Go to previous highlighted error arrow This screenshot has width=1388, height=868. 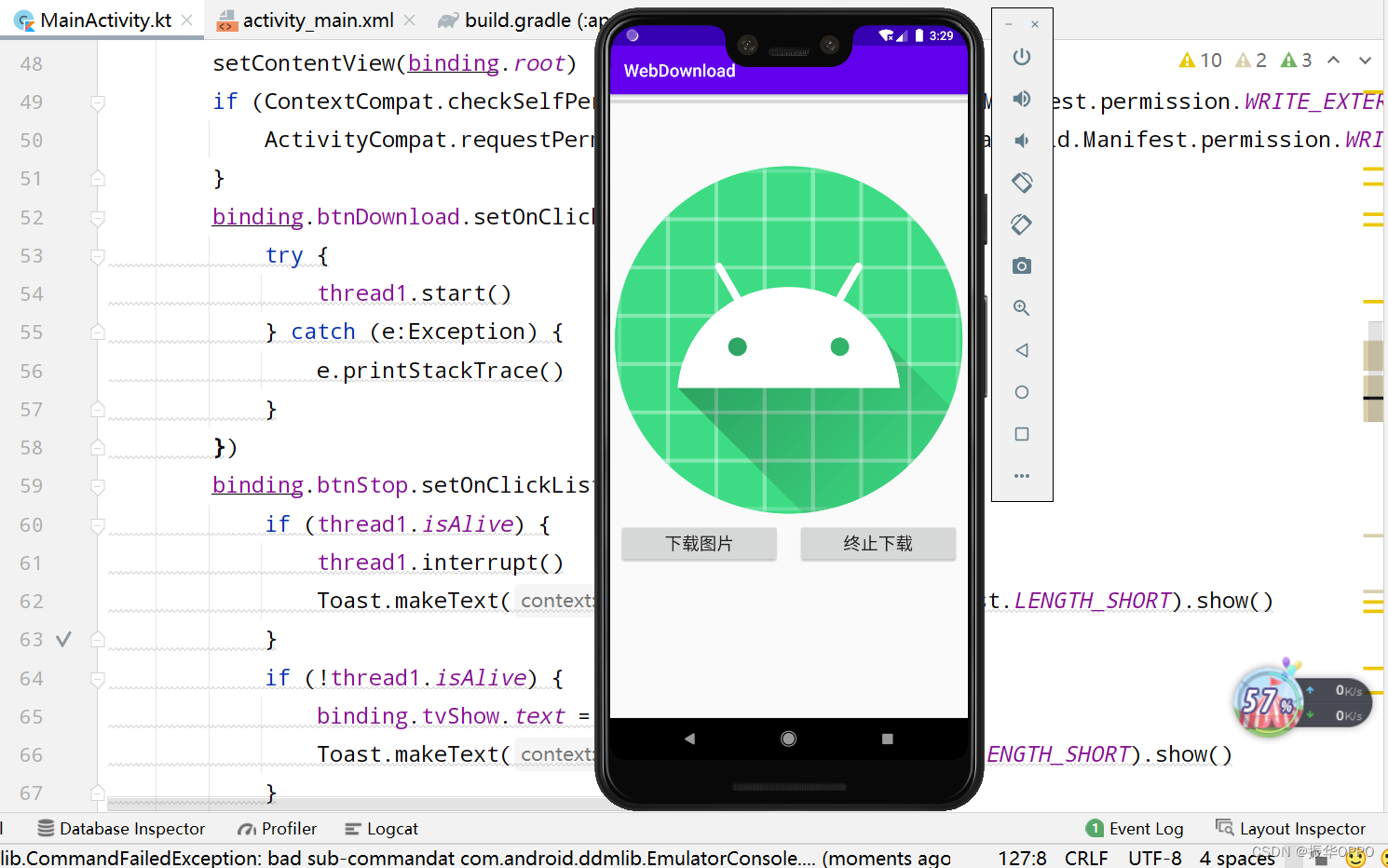click(x=1333, y=61)
